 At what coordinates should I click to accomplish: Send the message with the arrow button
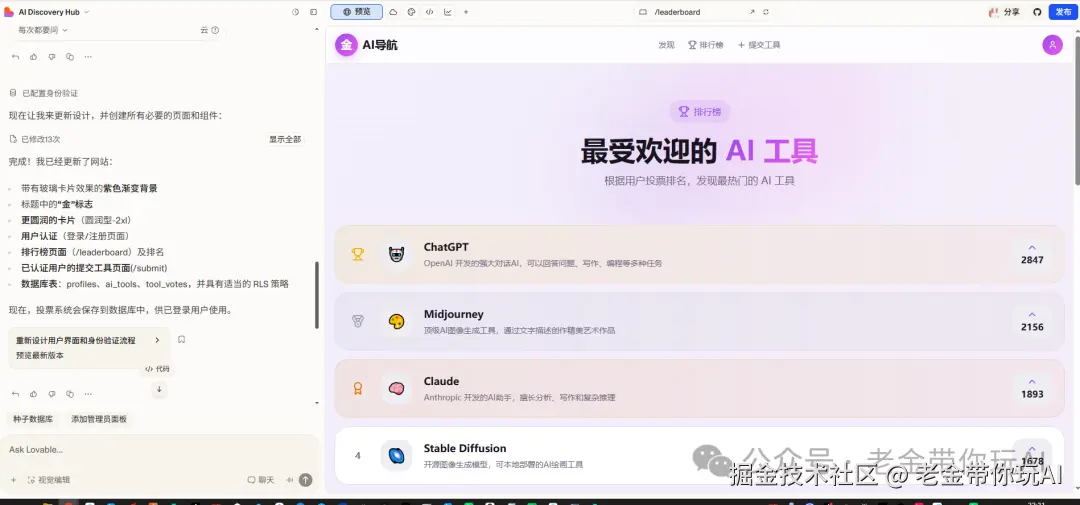(x=305, y=480)
